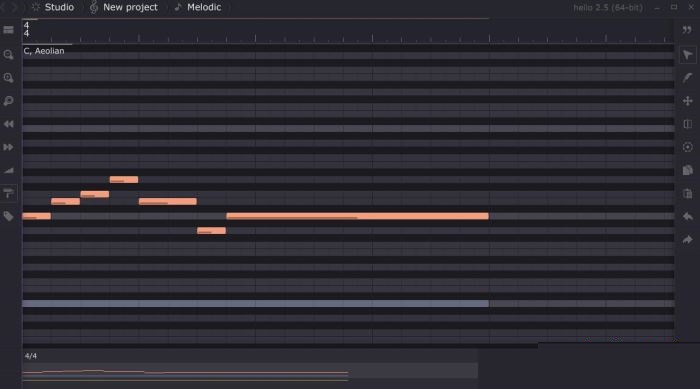Select the lowest short orange note
The height and width of the screenshot is (389, 700).
(211, 230)
